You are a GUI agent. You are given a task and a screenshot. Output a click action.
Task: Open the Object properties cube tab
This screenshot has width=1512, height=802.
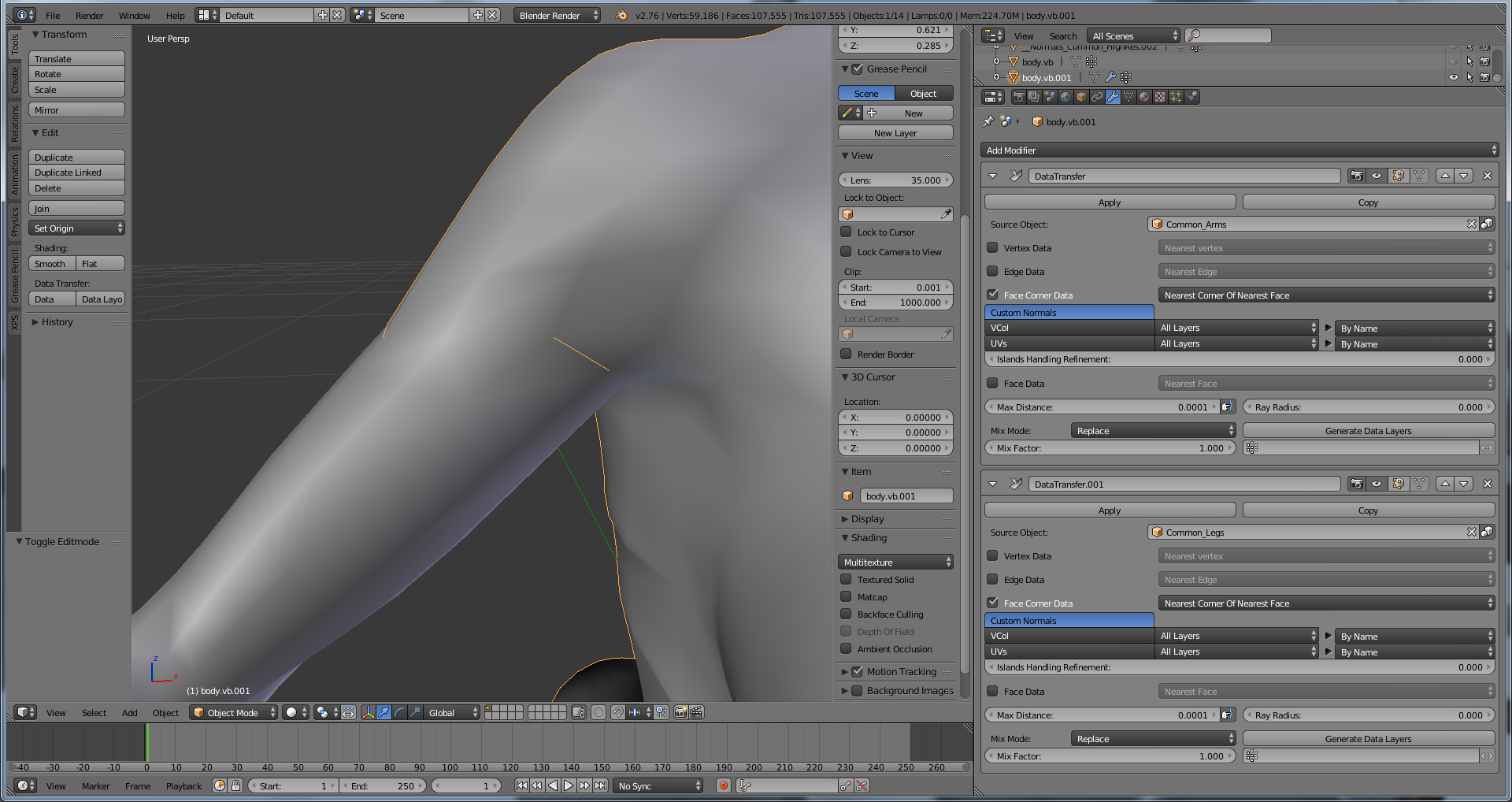[x=1081, y=97]
